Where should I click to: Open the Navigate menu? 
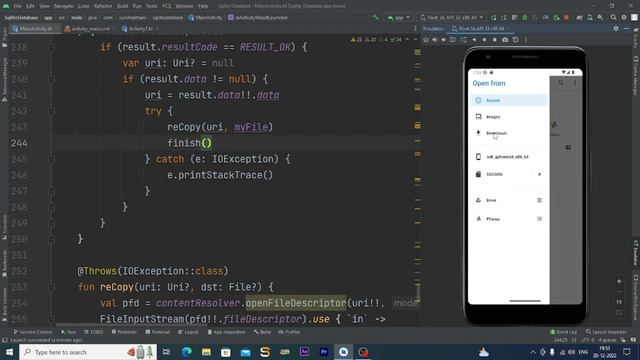point(63,6)
